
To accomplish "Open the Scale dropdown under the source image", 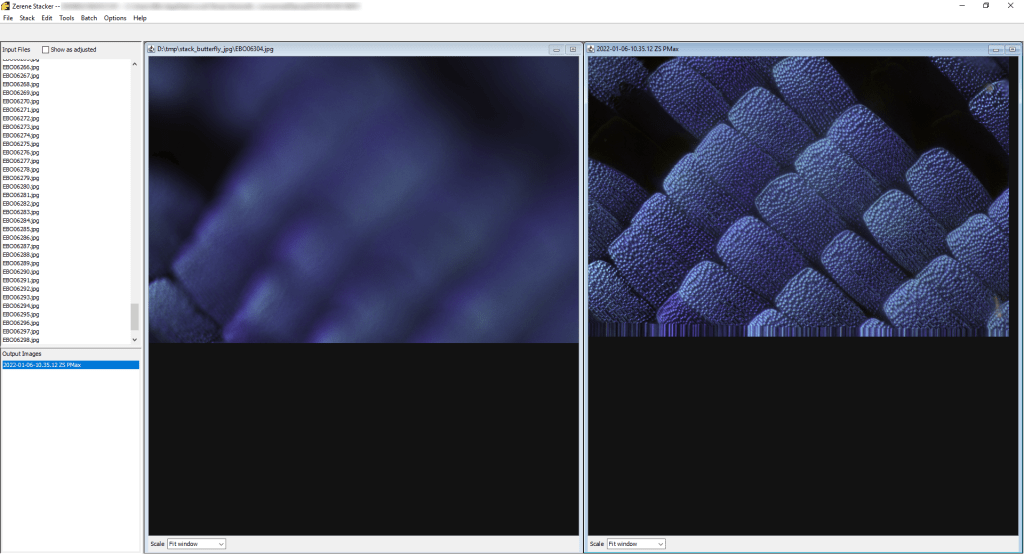I will tap(196, 544).
